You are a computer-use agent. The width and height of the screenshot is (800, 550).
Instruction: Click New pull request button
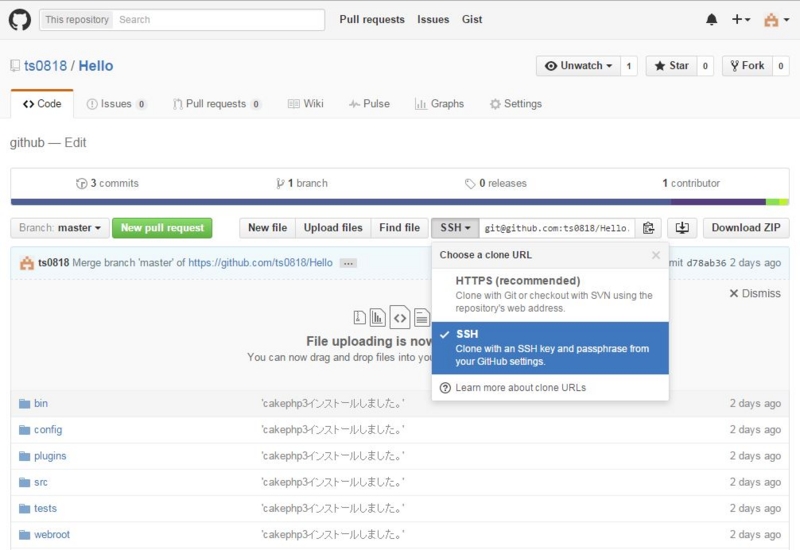(x=162, y=228)
